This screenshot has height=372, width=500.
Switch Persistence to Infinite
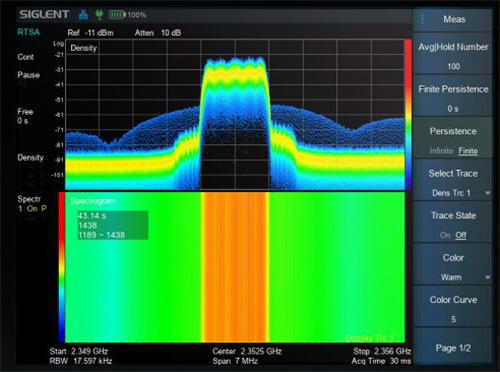tap(441, 151)
